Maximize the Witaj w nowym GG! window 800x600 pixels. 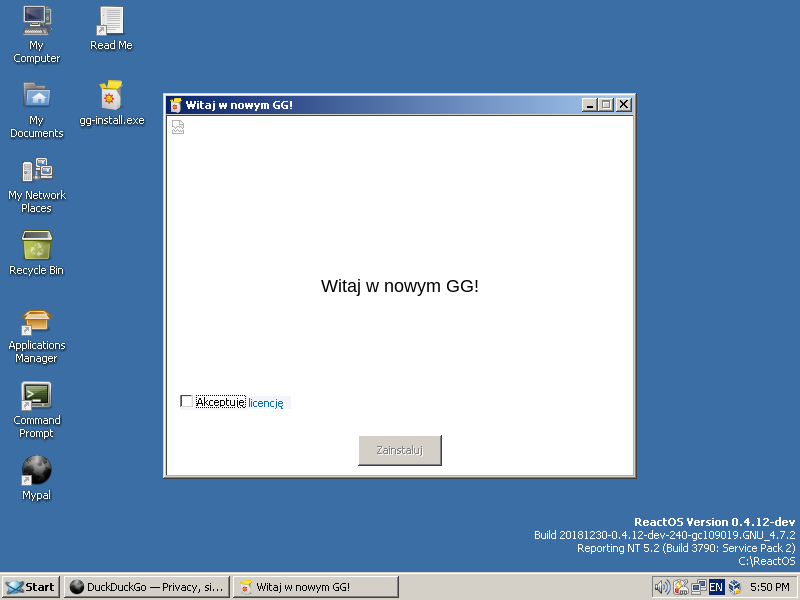[606, 105]
